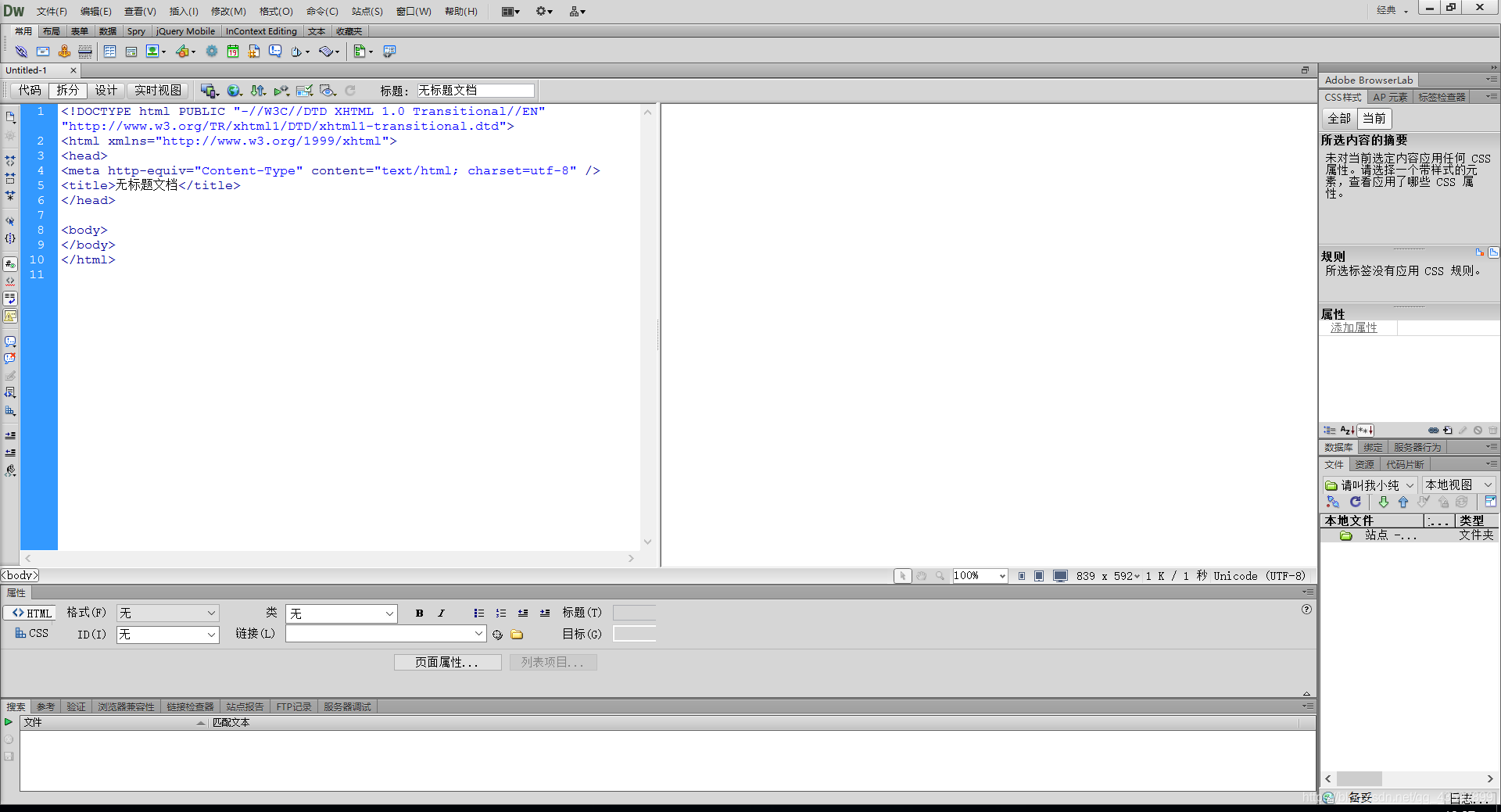Connect to remote server in Files panel

point(1333,503)
